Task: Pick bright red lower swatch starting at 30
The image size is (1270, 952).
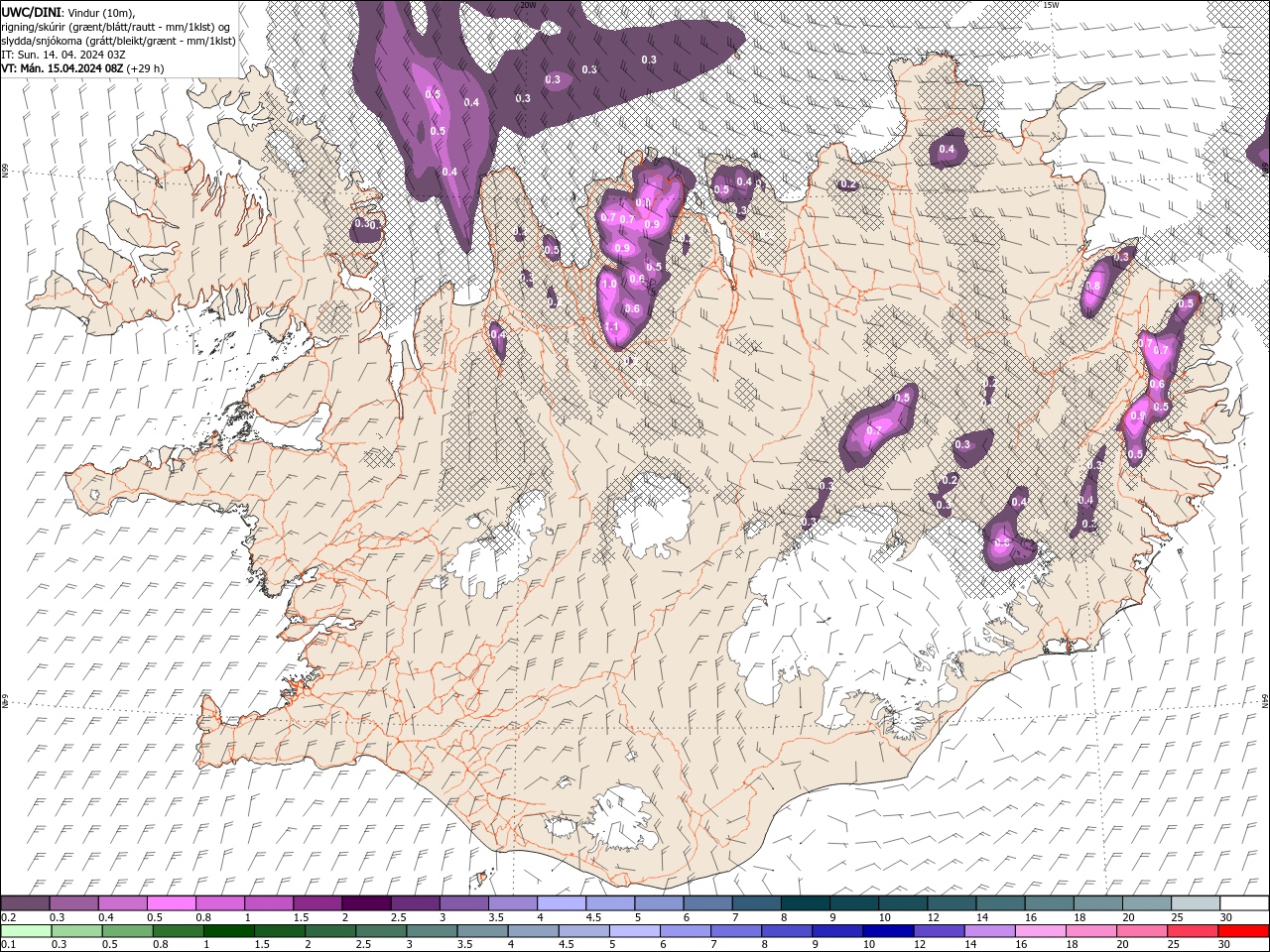Action: [x=1243, y=931]
